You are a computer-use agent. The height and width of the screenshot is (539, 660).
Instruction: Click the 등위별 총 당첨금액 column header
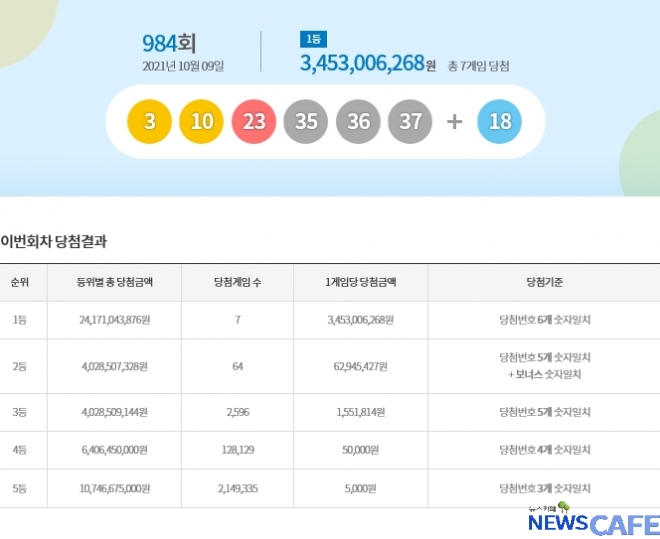[x=113, y=282]
